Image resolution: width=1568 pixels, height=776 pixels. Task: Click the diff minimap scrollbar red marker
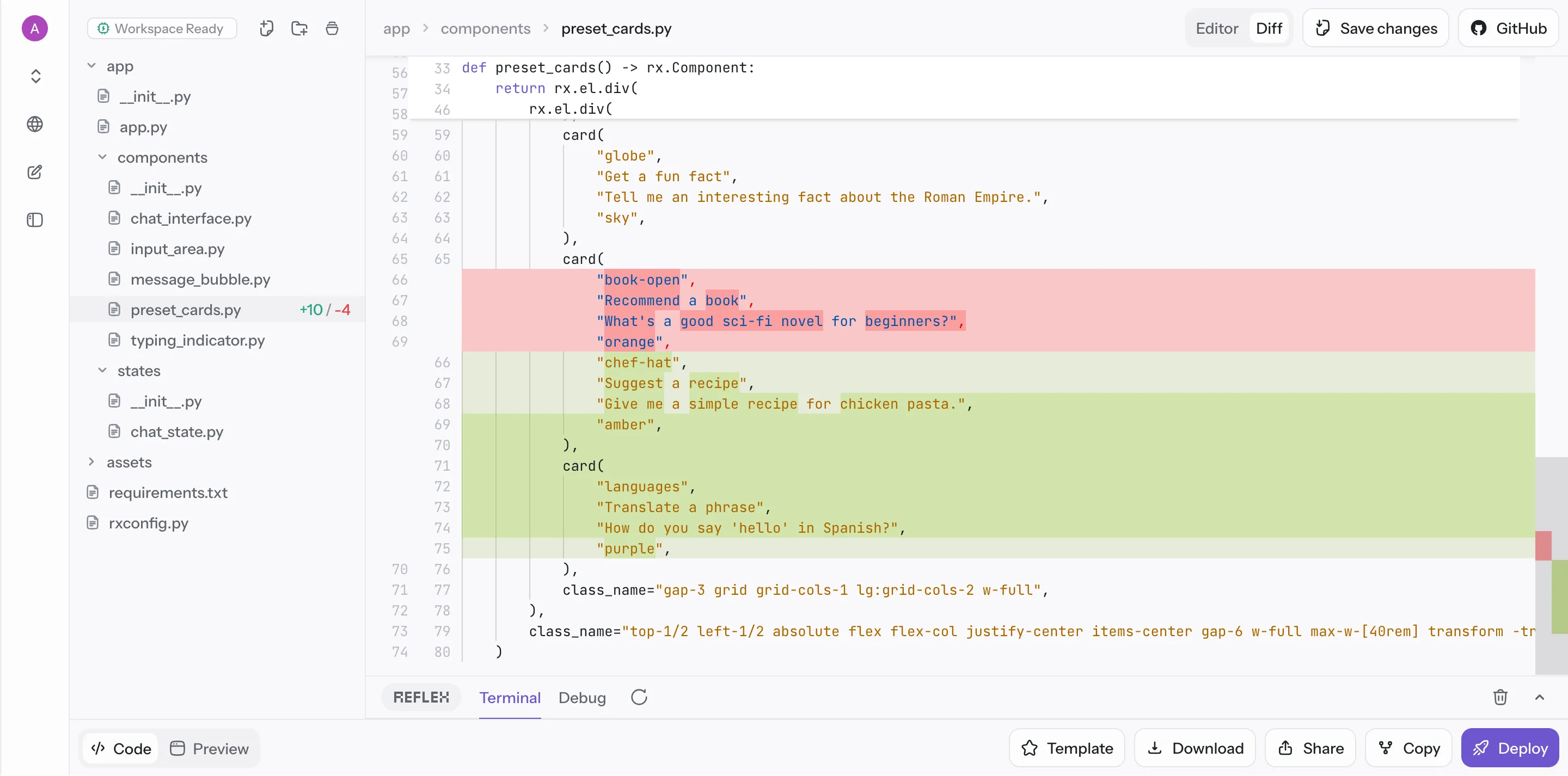pyautogui.click(x=1543, y=546)
